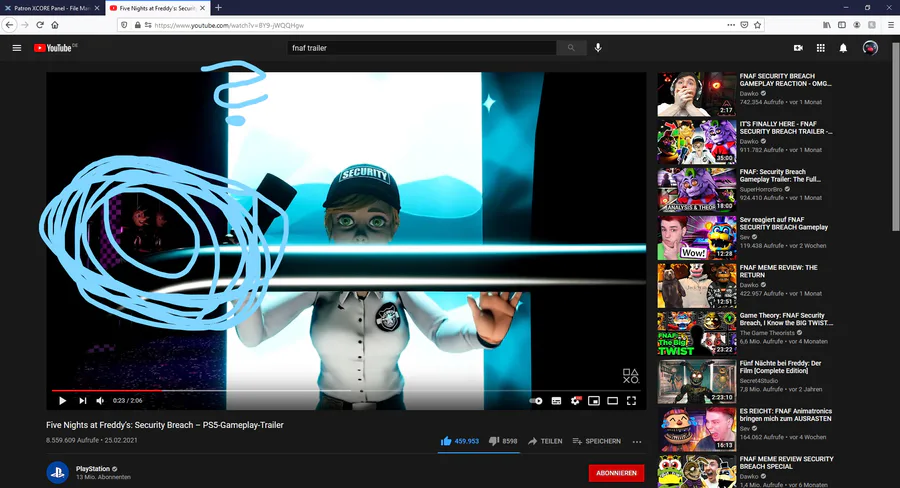
Task: Start voice search with the microphone icon
Action: pyautogui.click(x=598, y=48)
